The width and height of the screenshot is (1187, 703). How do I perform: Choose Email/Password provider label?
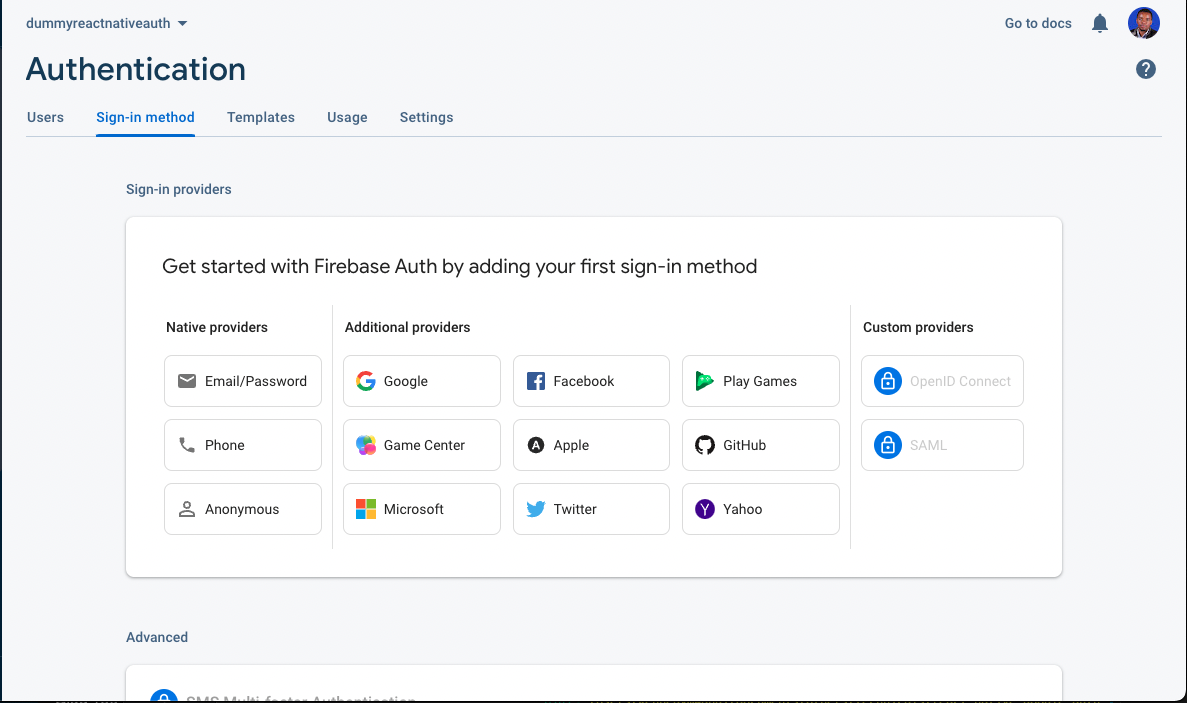tap(256, 381)
